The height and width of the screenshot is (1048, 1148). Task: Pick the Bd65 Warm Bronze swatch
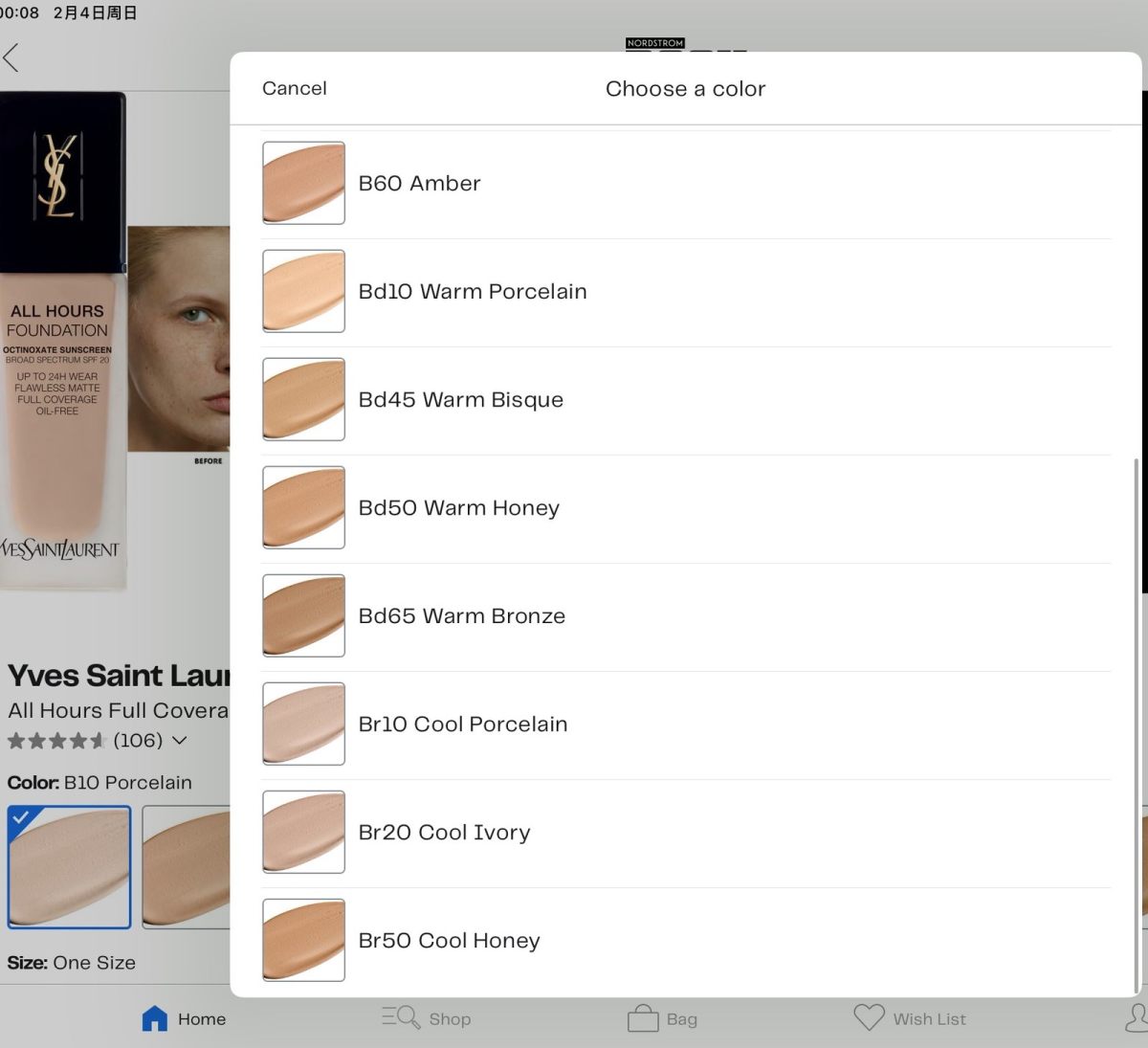point(303,615)
